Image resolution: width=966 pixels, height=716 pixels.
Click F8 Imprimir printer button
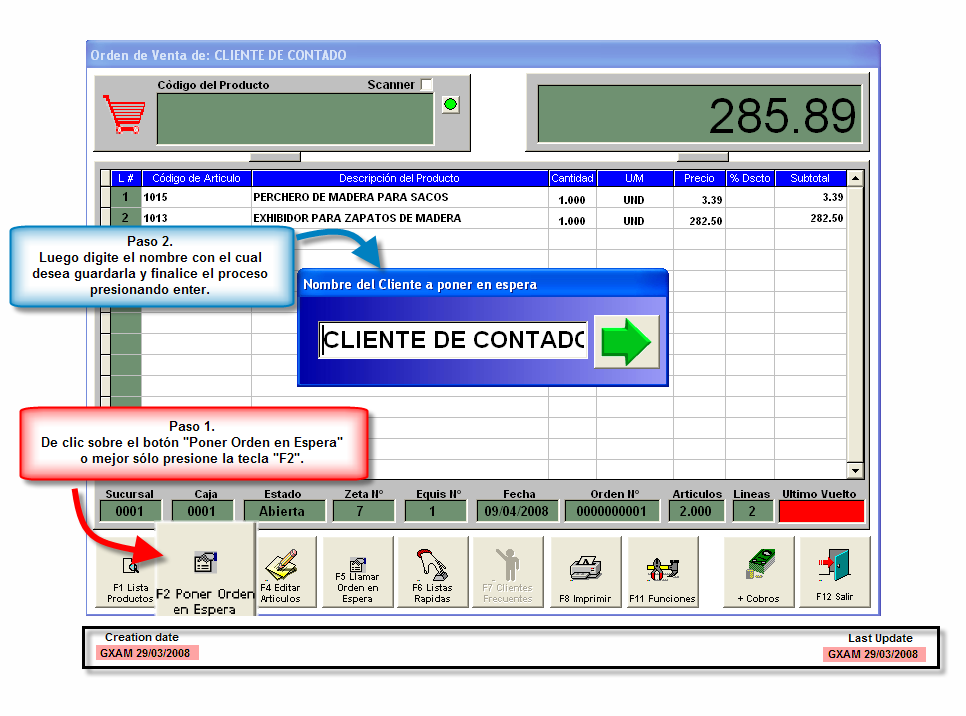click(585, 572)
